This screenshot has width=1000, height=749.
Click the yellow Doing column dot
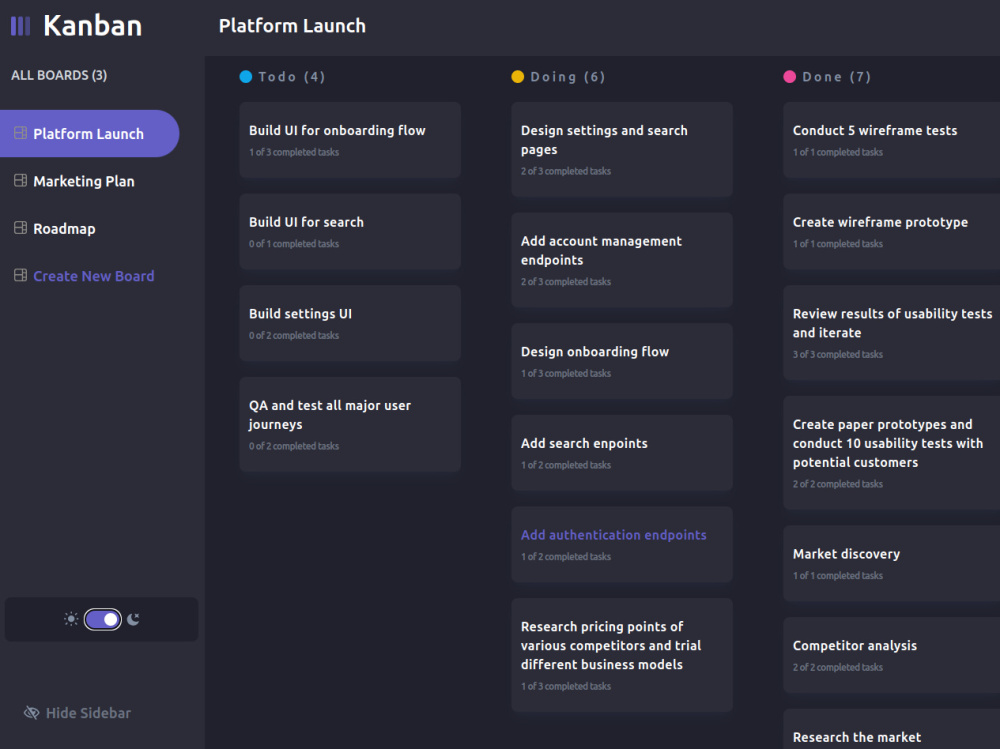518,77
